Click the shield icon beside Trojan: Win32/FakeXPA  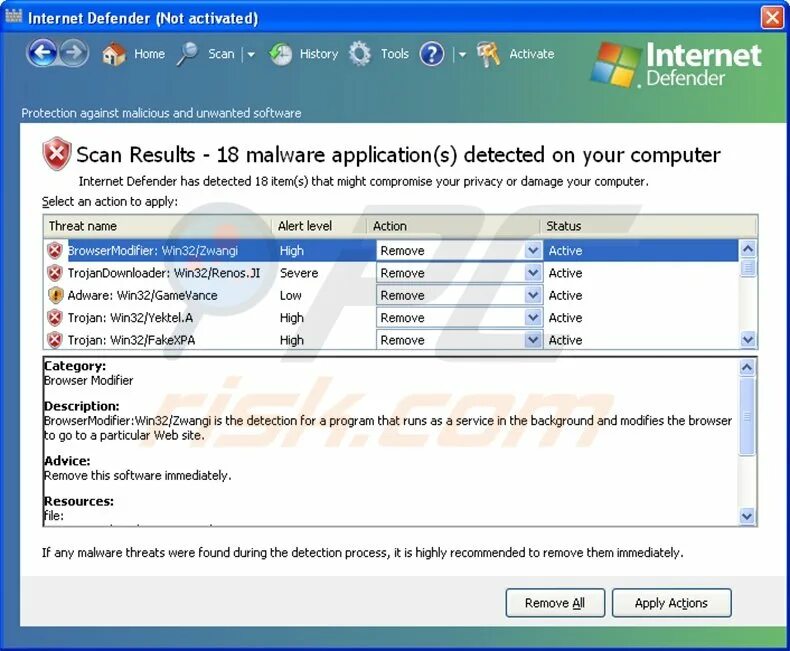click(x=55, y=340)
